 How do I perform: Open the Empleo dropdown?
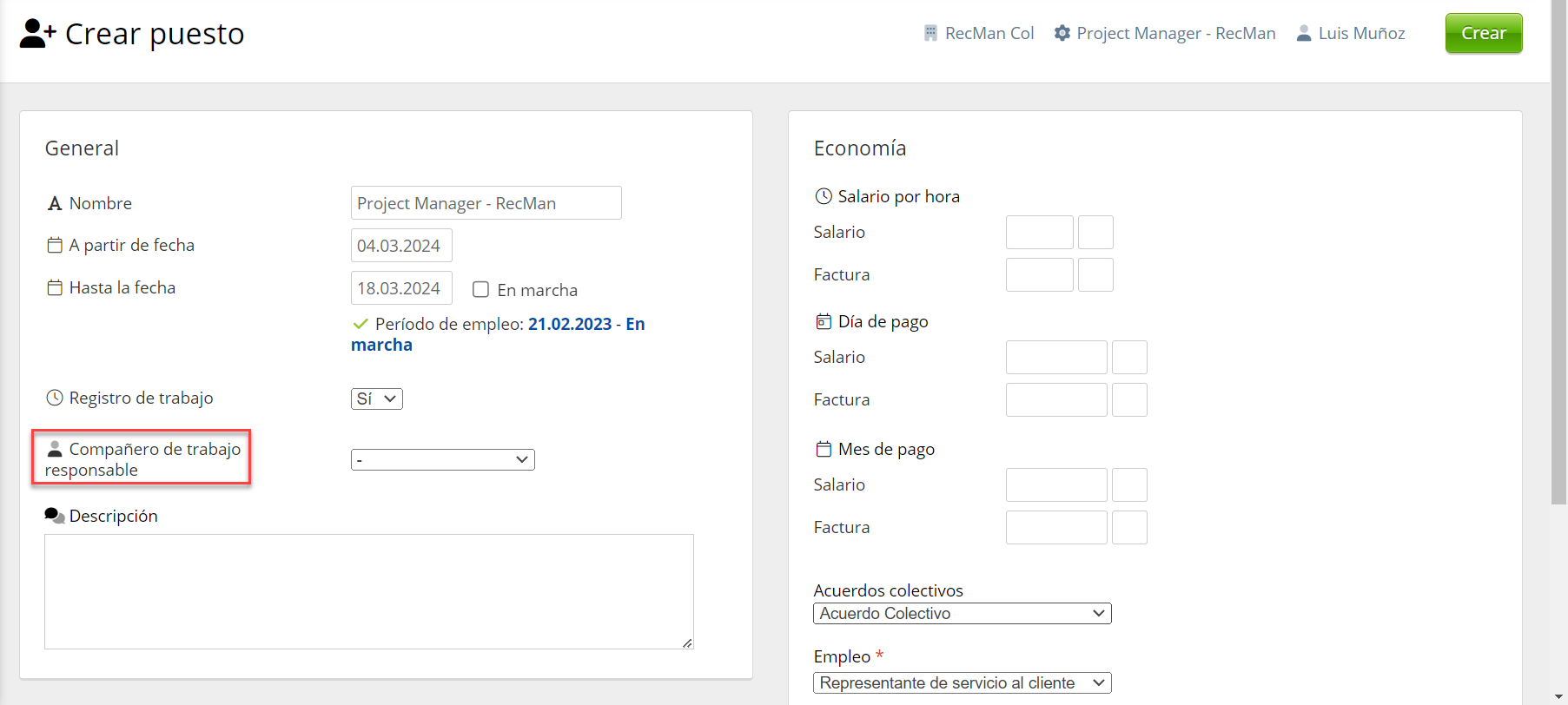point(962,683)
